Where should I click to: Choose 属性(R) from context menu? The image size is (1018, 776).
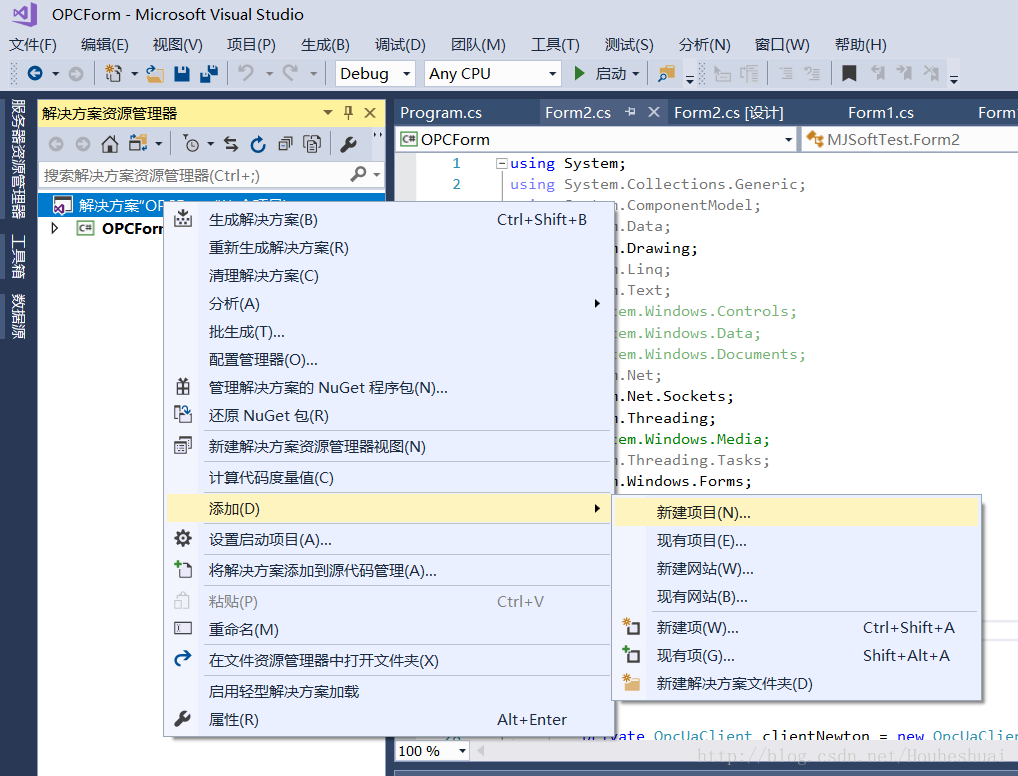pos(388,720)
